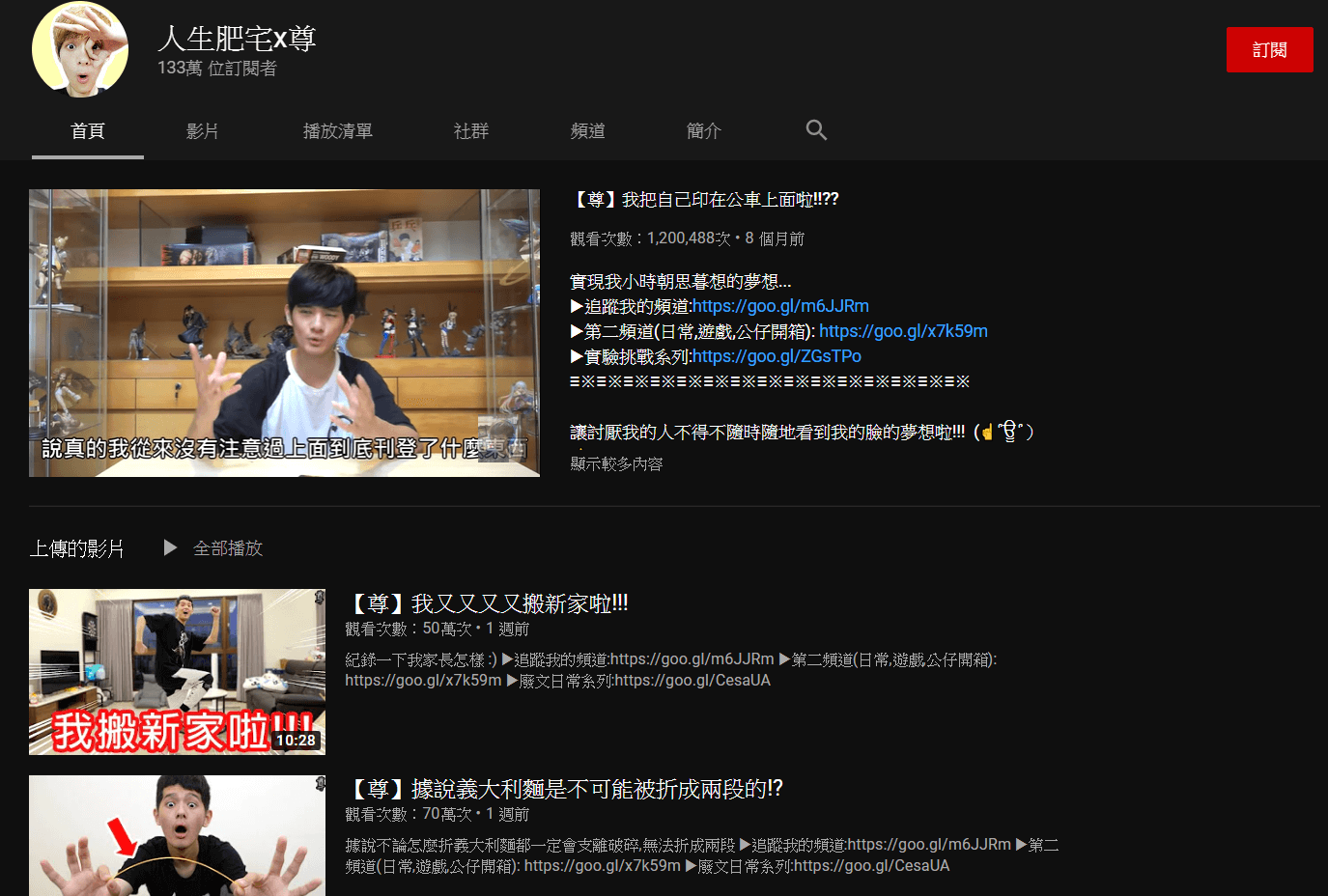Open the 我搬新家啦 video thumbnail
This screenshot has width=1328, height=896.
(177, 672)
